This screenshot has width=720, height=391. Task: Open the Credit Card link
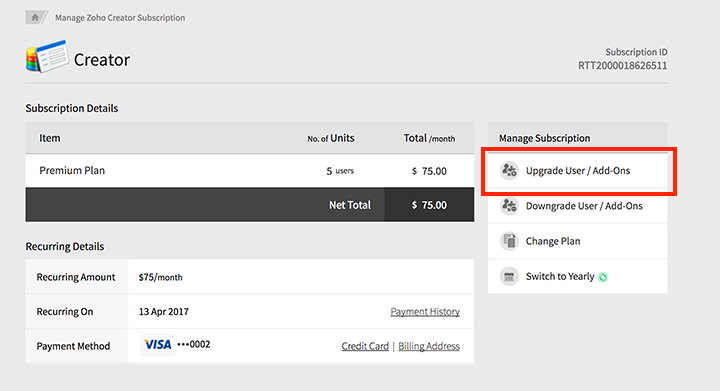(x=365, y=346)
